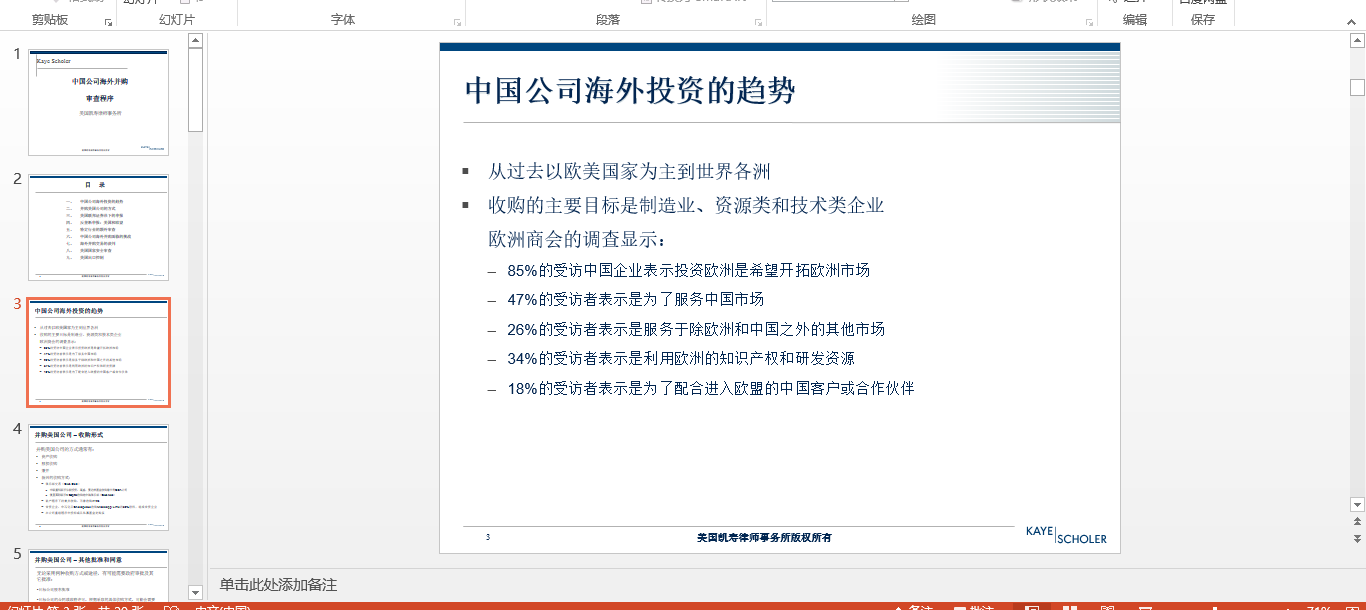1366x610 pixels.
Task: Click the thumbnail pane scrollbar thumb
Action: [196, 90]
